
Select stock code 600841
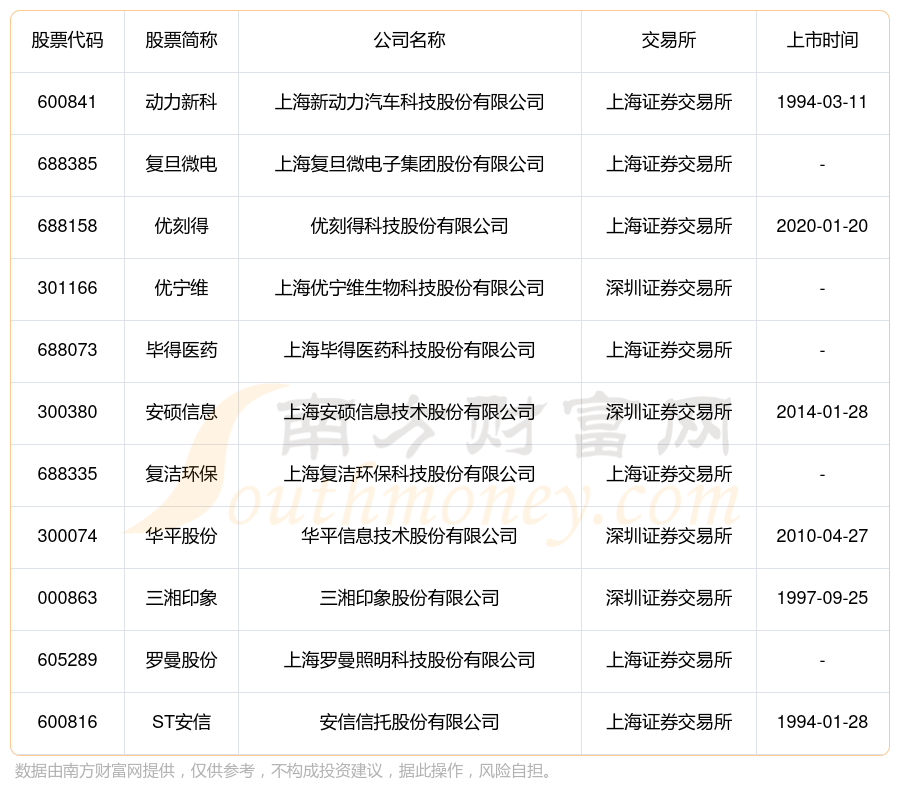[67, 102]
